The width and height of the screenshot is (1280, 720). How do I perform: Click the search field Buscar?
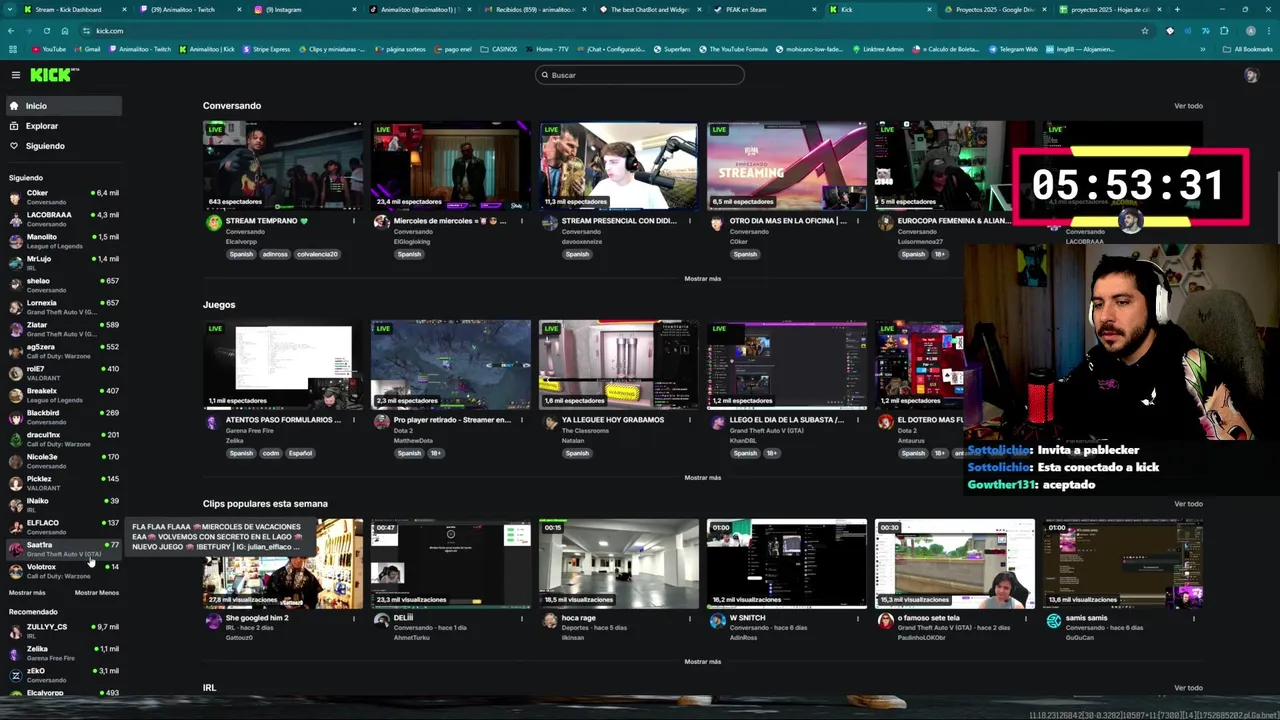point(640,75)
